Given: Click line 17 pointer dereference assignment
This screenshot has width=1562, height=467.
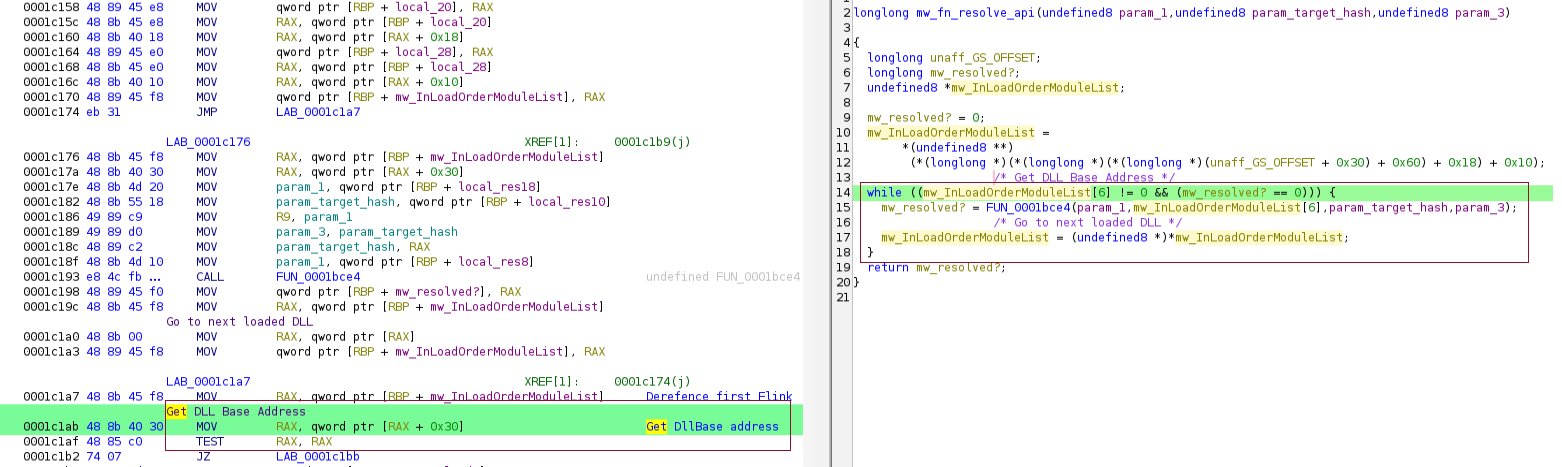Looking at the screenshot, I should [x=1114, y=237].
